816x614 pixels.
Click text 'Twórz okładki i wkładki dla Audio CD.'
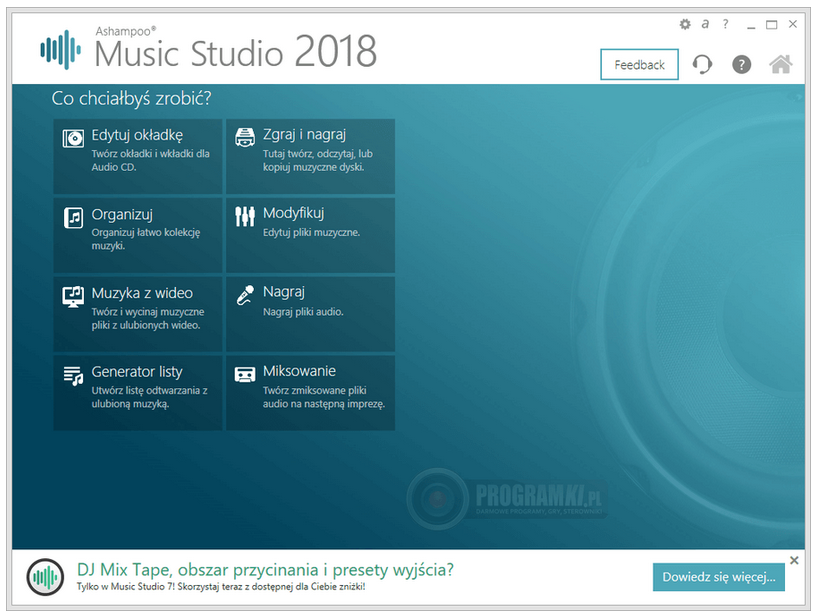tap(150, 160)
